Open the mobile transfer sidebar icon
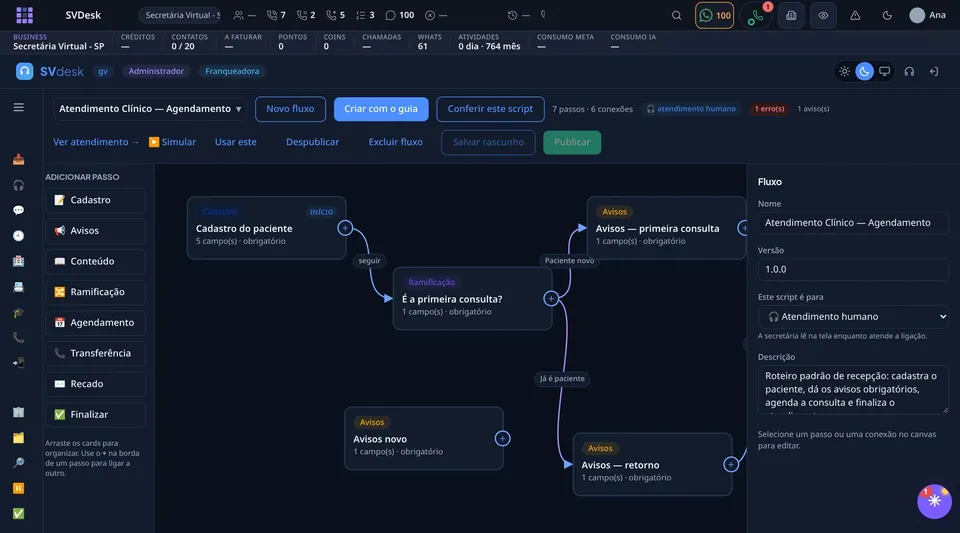The height and width of the screenshot is (533, 960). coord(18,363)
